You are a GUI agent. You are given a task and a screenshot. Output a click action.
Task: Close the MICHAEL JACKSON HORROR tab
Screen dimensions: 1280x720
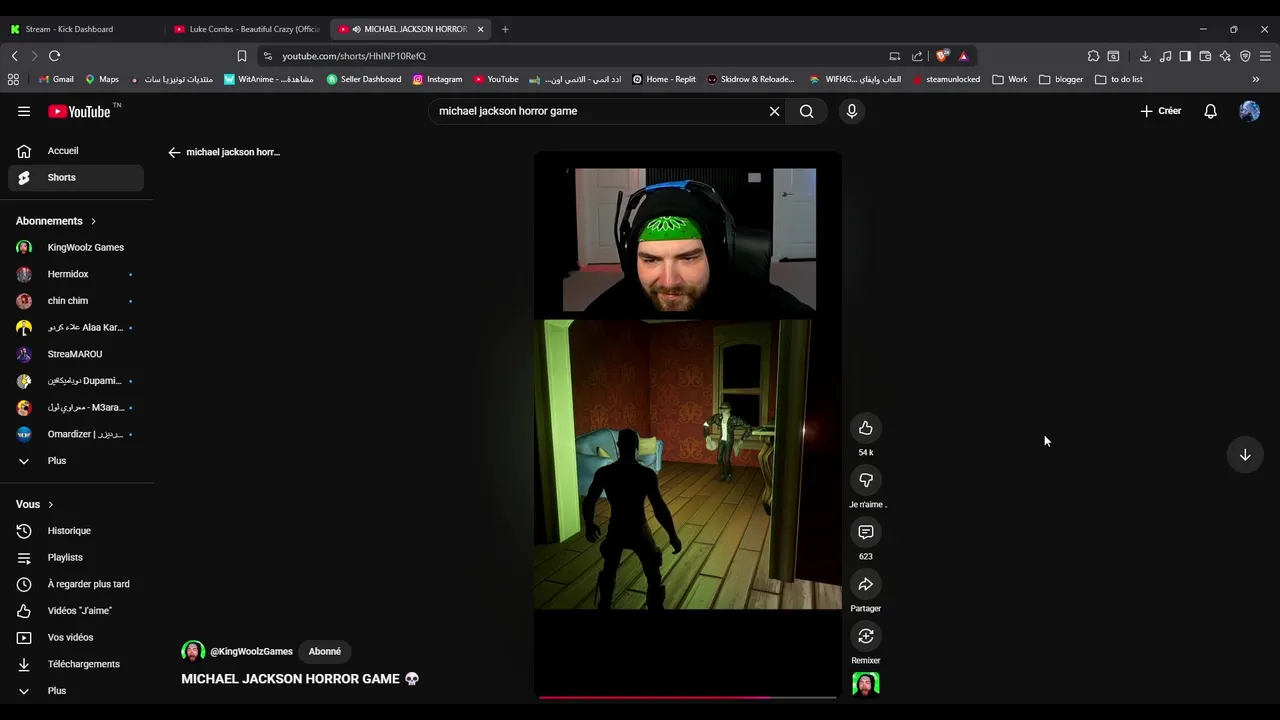point(480,29)
